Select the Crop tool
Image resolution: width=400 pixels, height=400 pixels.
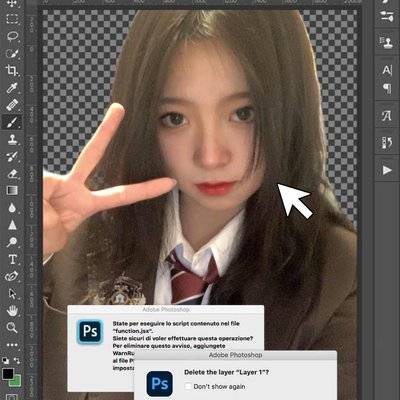(x=12, y=70)
